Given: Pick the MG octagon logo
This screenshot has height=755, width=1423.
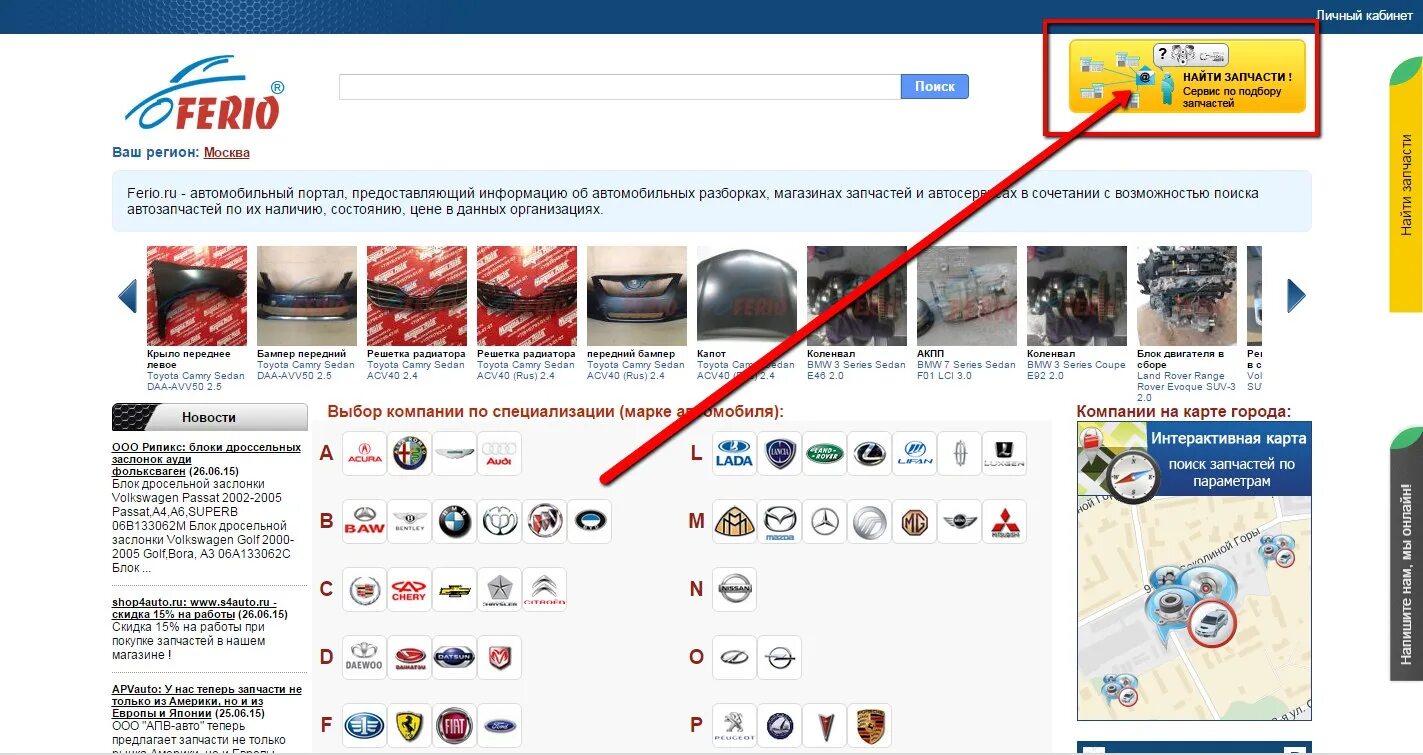Looking at the screenshot, I should point(914,522).
